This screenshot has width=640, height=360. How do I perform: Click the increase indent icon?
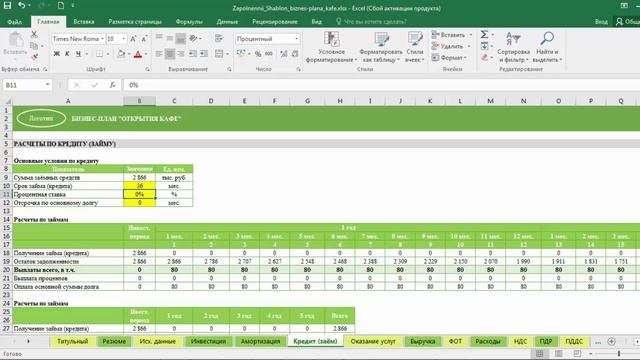[203, 54]
